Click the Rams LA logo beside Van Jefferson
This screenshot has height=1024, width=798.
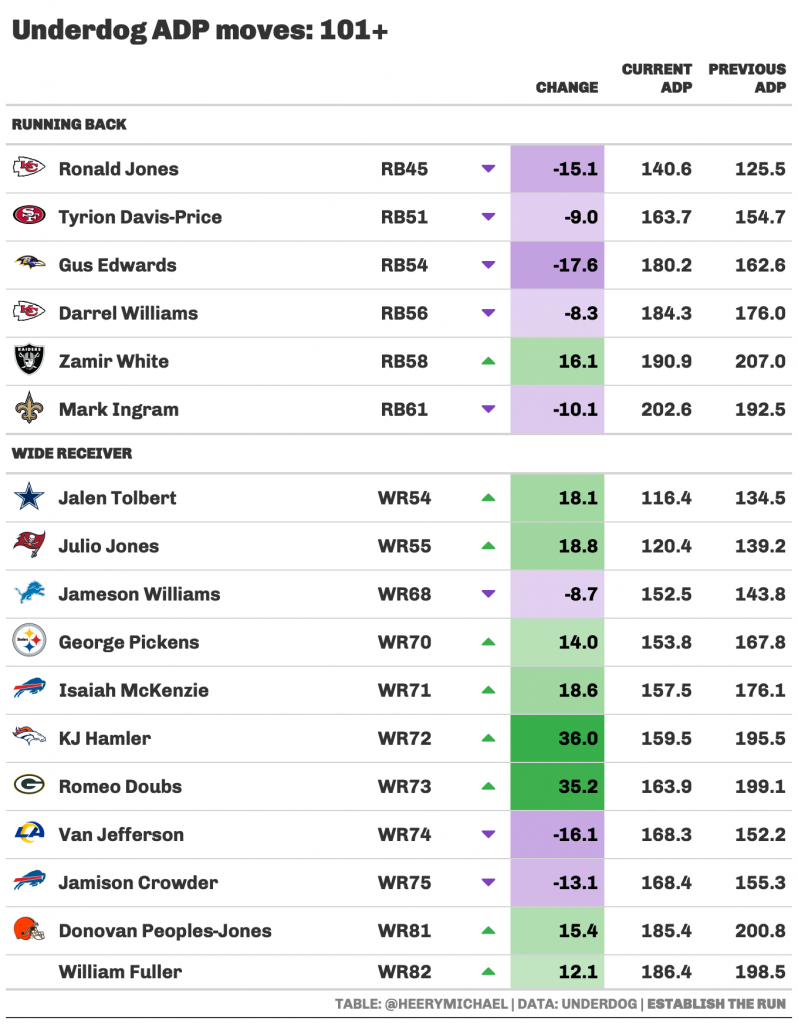pos(29,833)
